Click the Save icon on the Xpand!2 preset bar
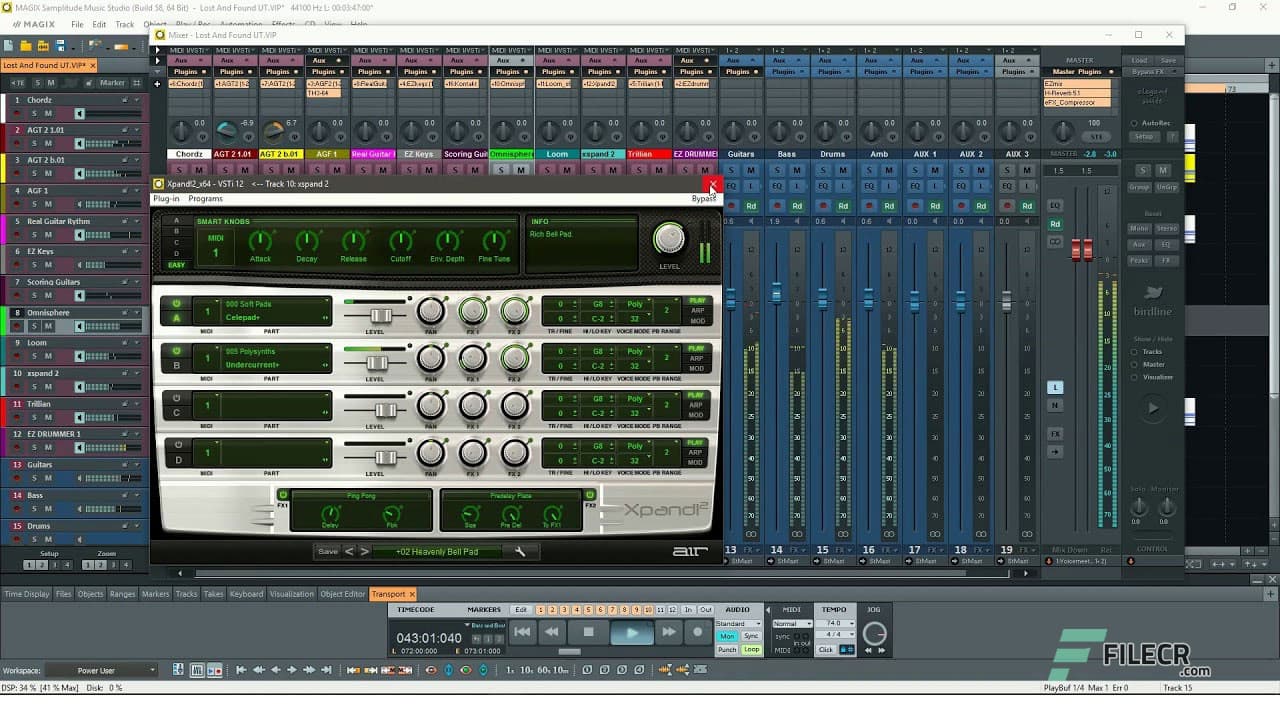1280x720 pixels. (329, 550)
